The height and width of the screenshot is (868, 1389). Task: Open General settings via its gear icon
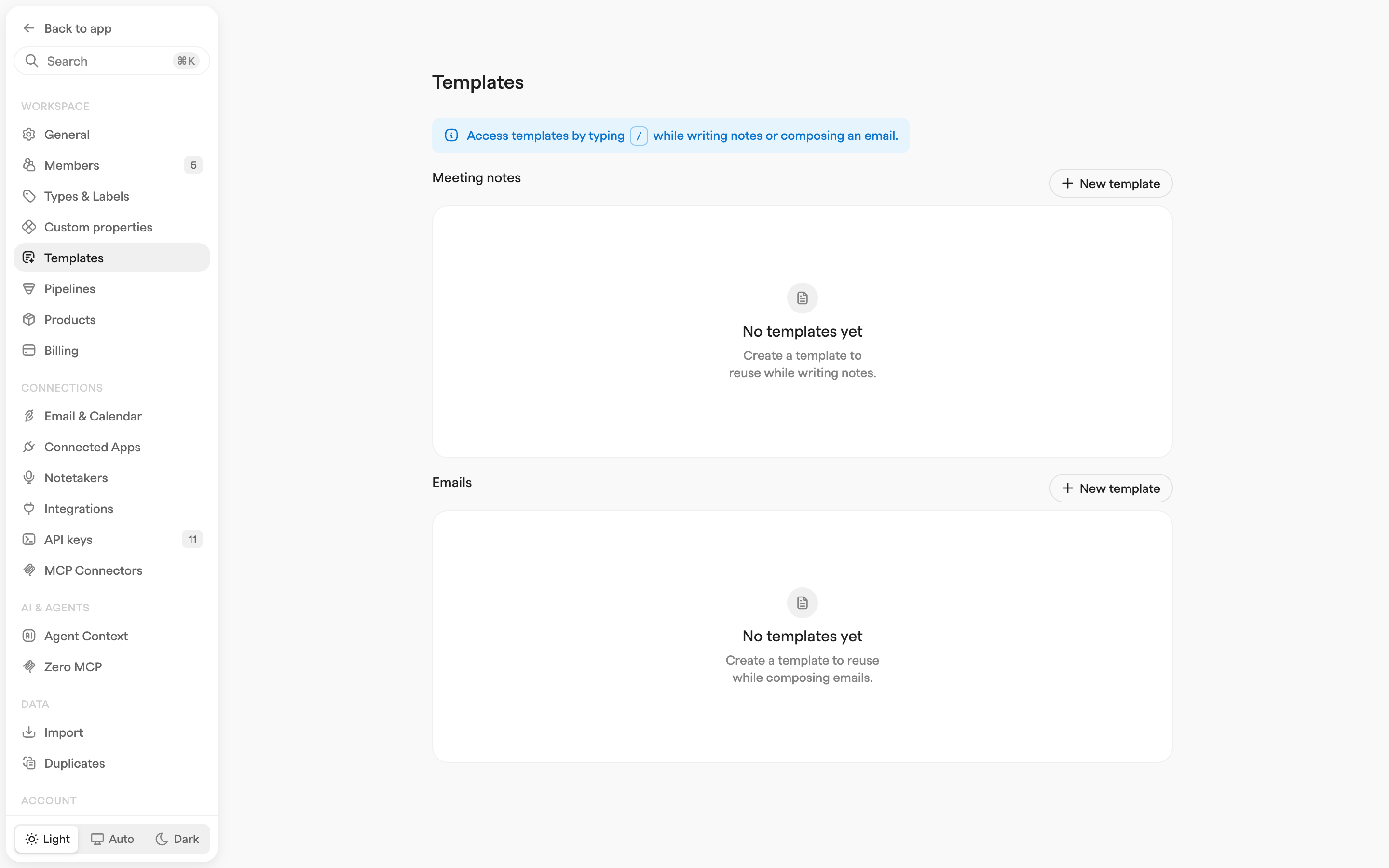(x=29, y=135)
